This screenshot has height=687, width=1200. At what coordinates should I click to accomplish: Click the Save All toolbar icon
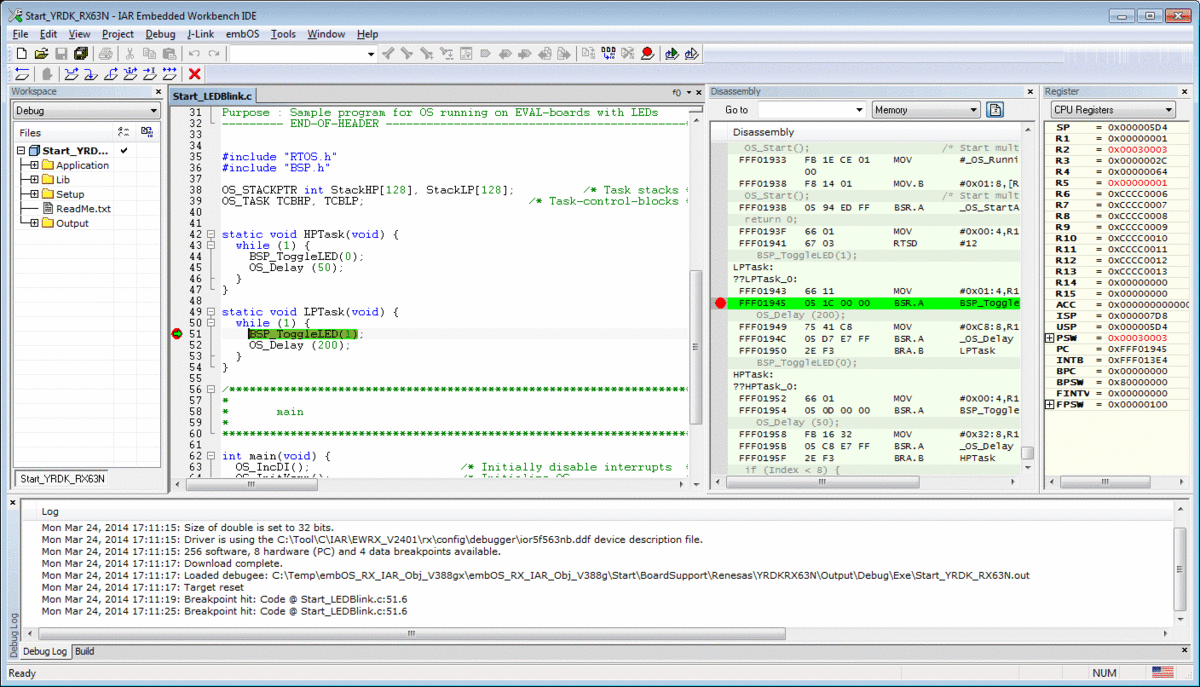pos(81,54)
